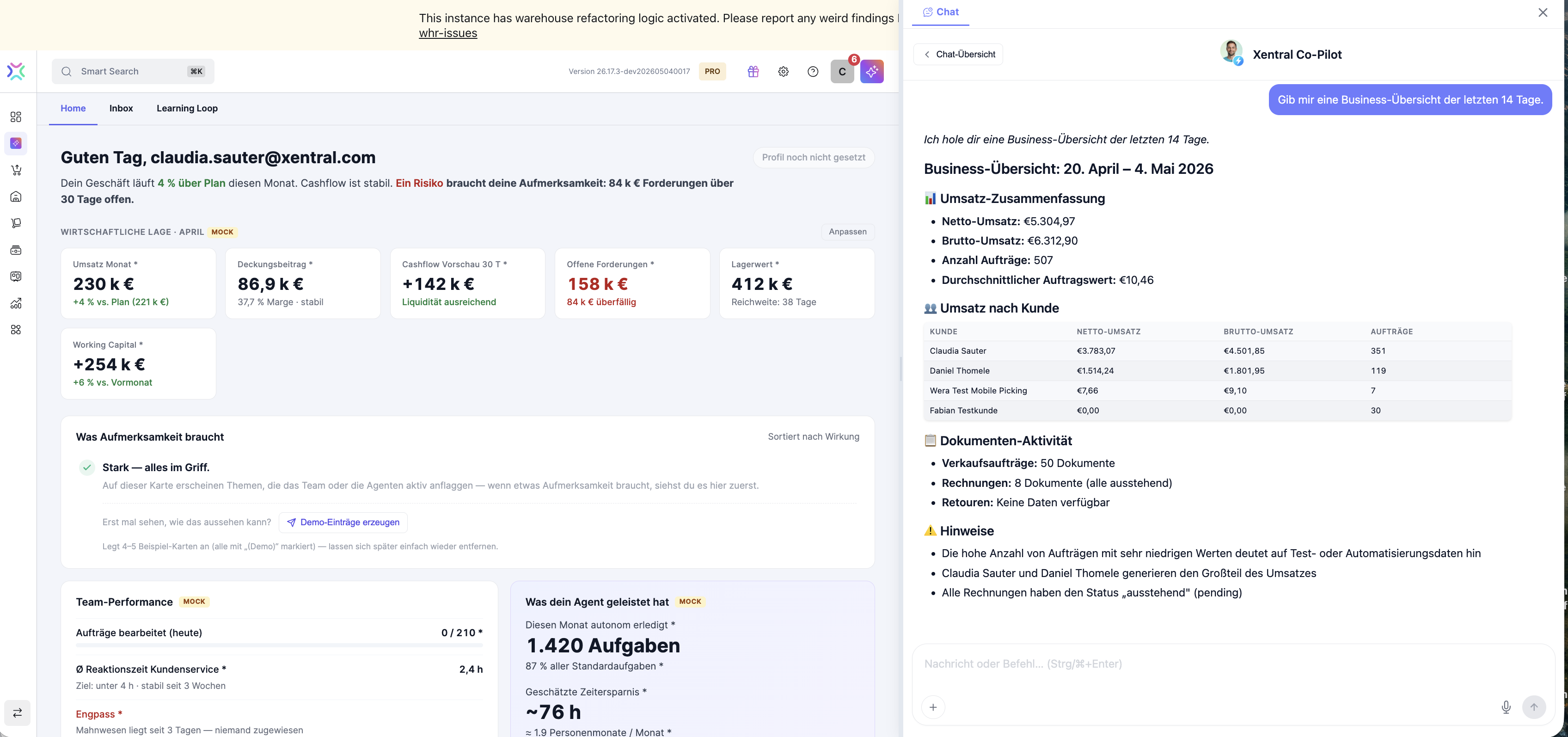Screen dimensions: 1568x737
Task: Switch to the Inbox tab
Action: tap(121, 108)
